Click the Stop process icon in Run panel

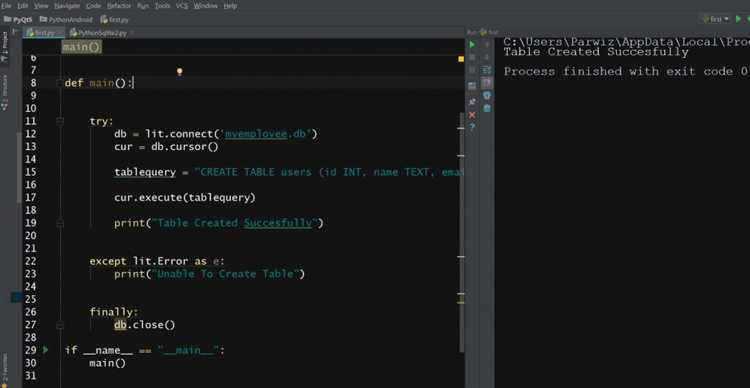pos(472,57)
